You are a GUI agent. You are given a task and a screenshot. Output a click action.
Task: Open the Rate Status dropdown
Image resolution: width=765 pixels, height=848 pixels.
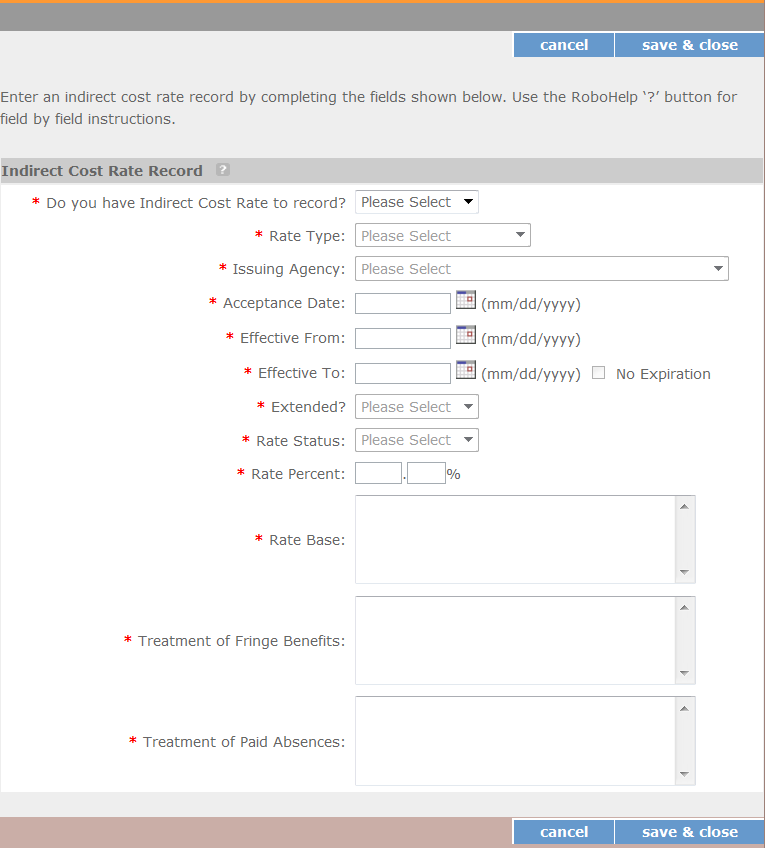[x=417, y=440]
